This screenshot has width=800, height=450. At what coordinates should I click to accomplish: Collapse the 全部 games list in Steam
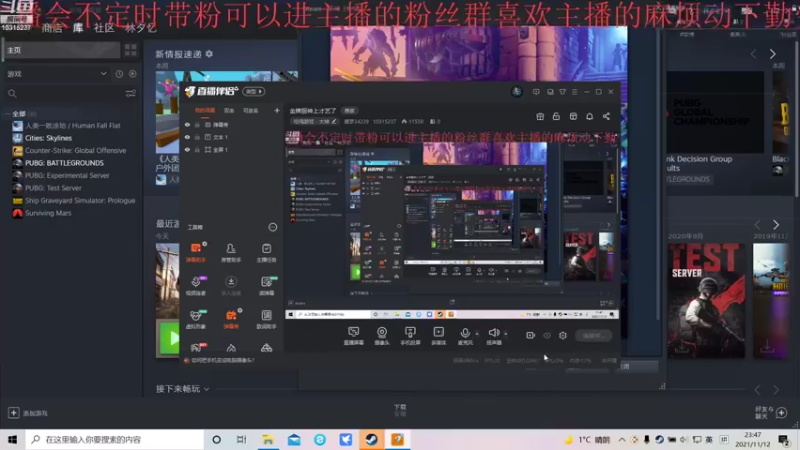[x=8, y=114]
